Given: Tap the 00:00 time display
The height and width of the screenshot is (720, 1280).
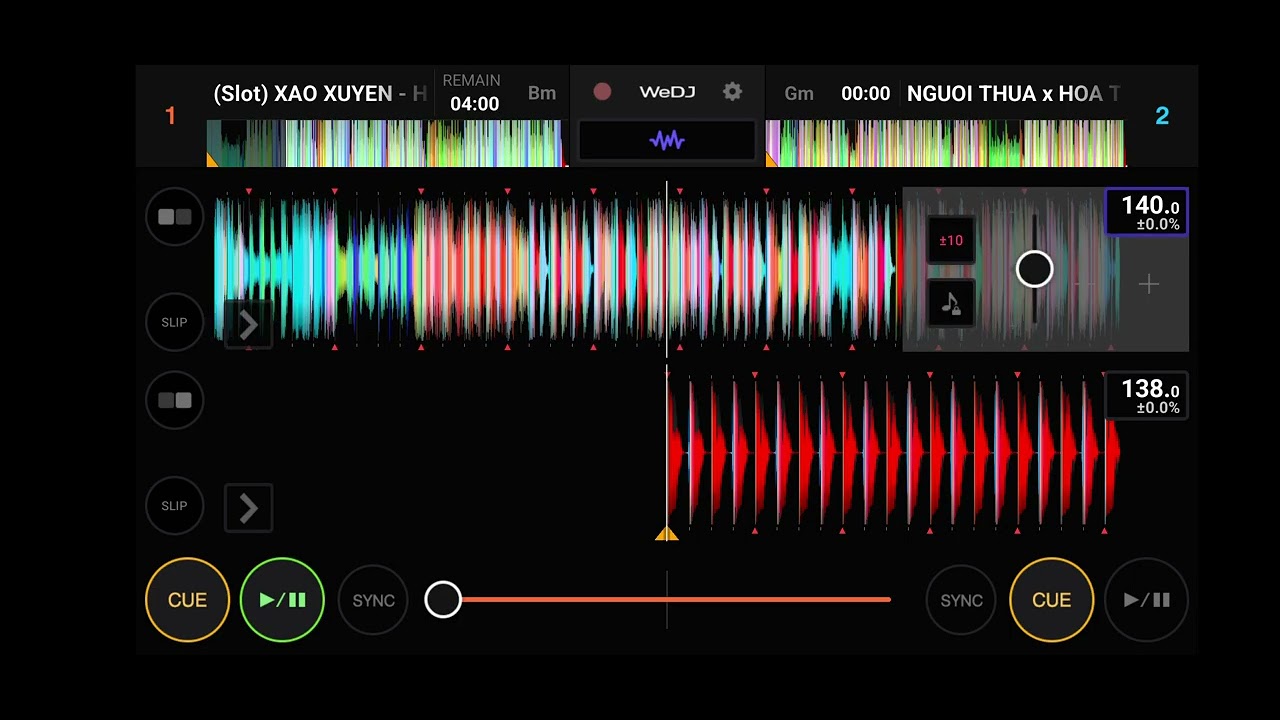Looking at the screenshot, I should [865, 93].
